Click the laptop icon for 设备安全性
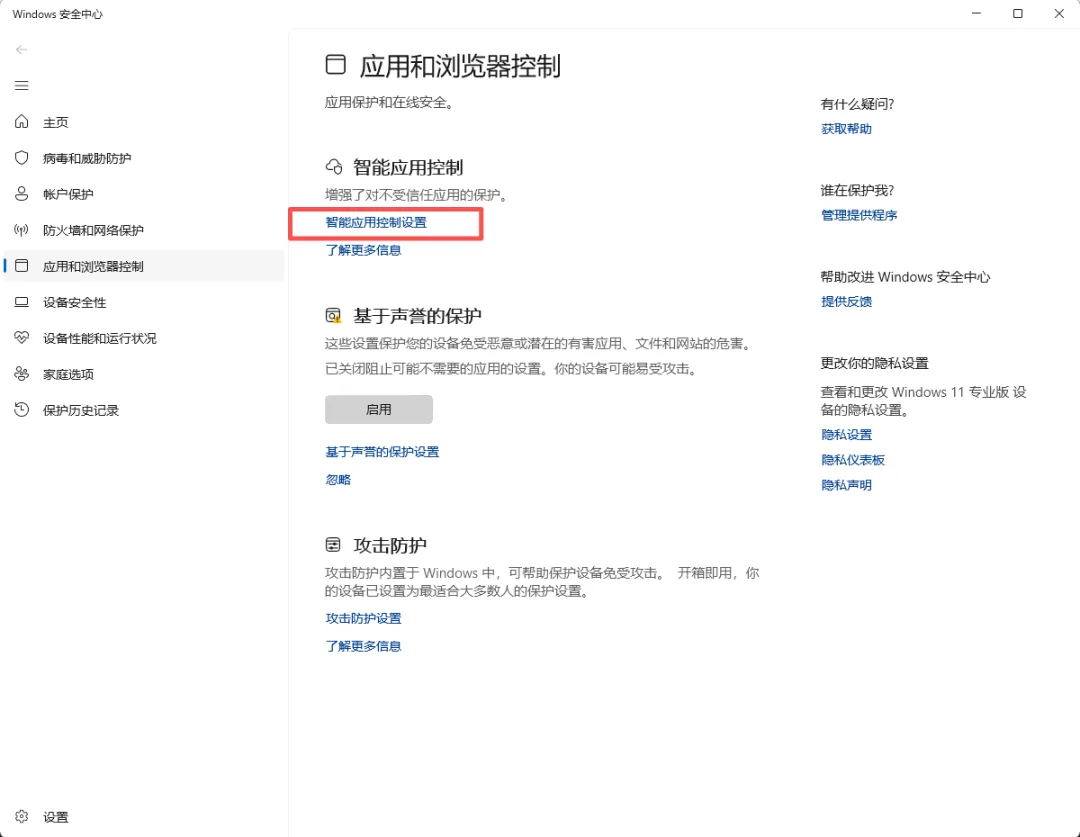This screenshot has height=837, width=1080. point(21,302)
